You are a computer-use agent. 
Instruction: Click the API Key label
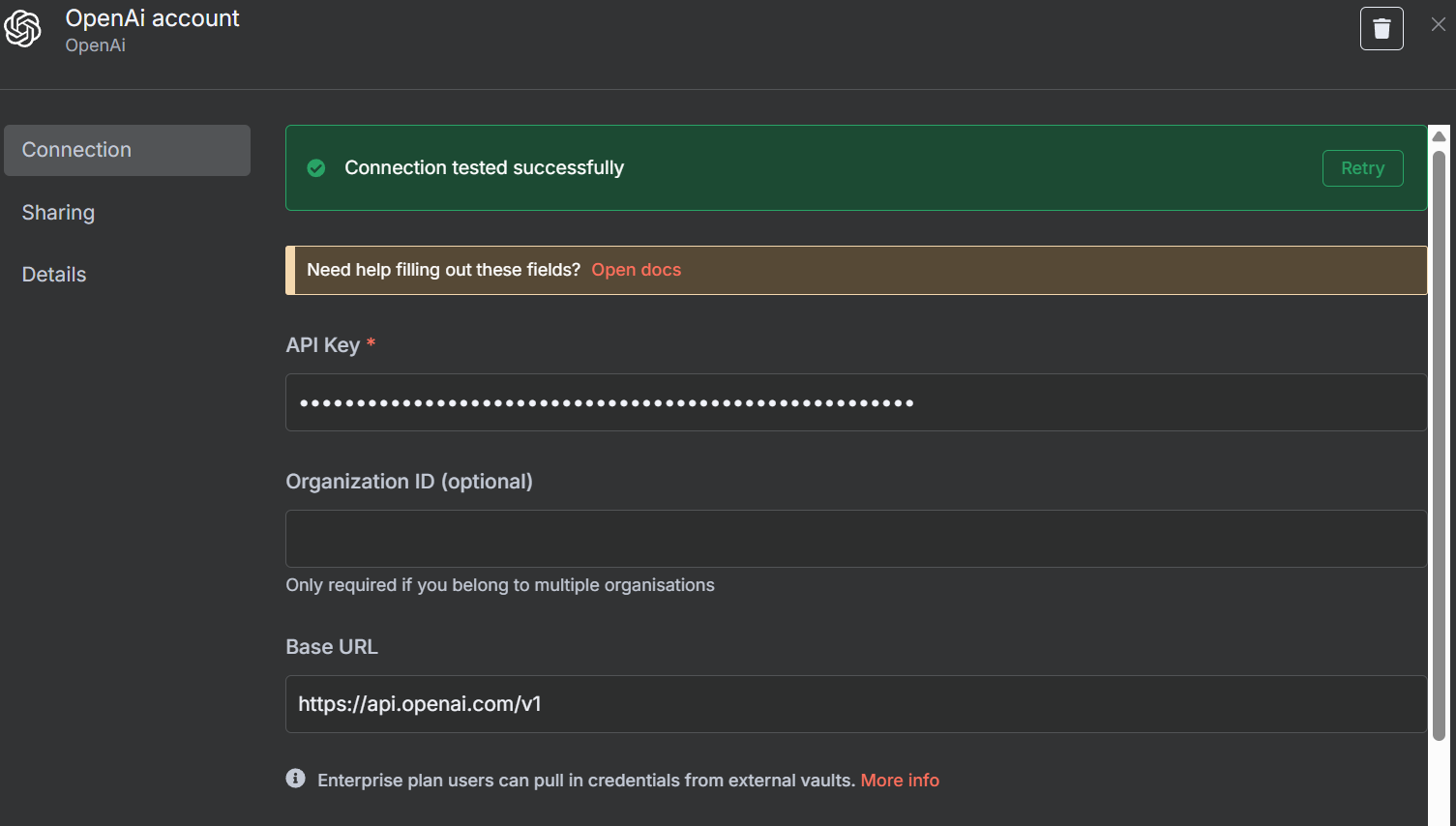pos(322,345)
